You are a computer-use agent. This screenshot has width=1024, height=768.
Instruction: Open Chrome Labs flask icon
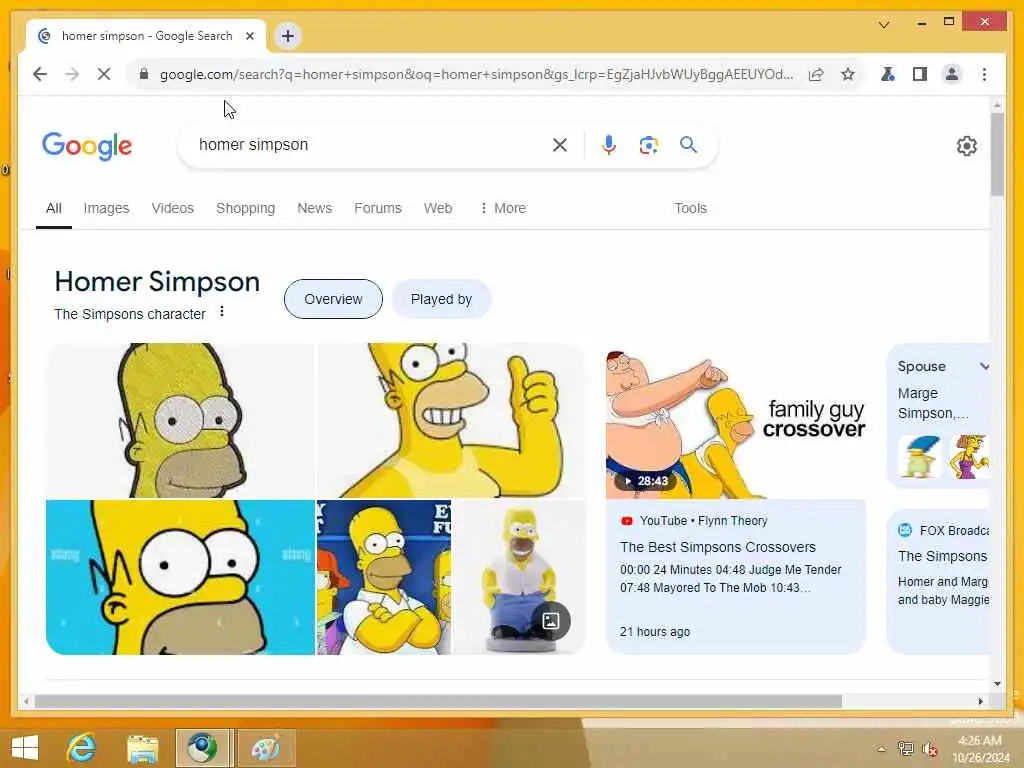pos(888,74)
